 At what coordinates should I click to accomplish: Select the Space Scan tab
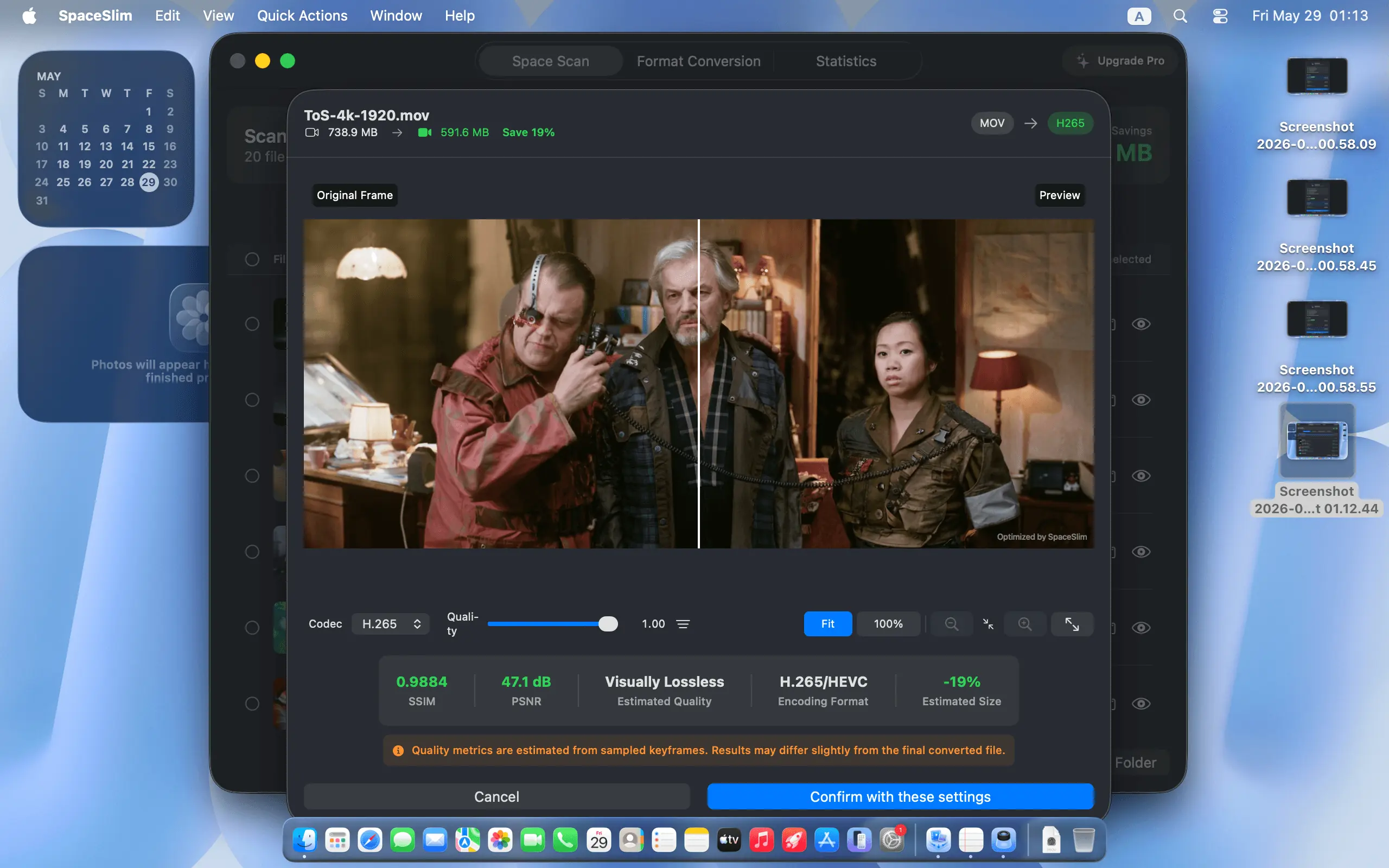550,61
